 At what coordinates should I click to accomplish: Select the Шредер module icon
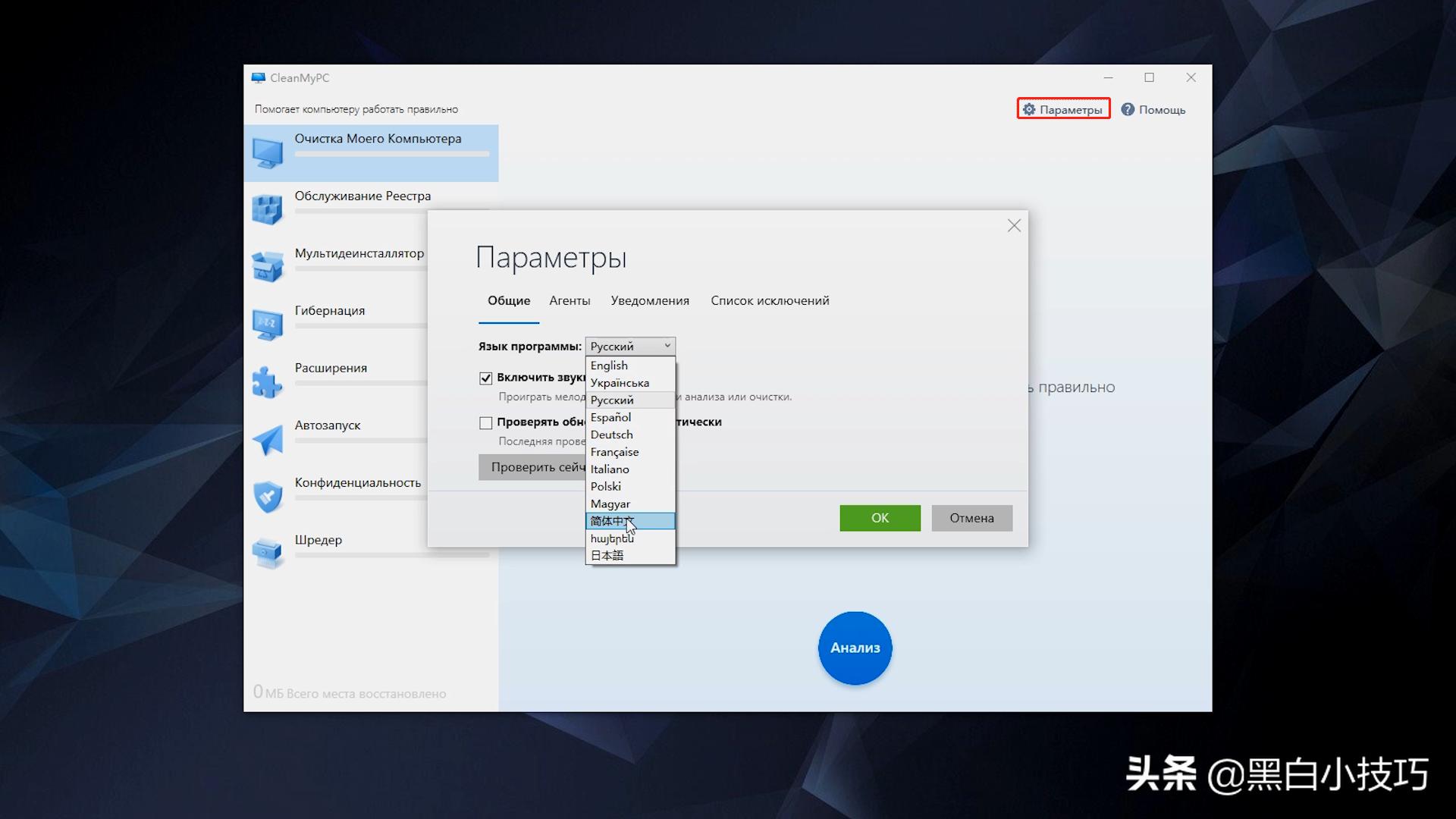point(268,553)
